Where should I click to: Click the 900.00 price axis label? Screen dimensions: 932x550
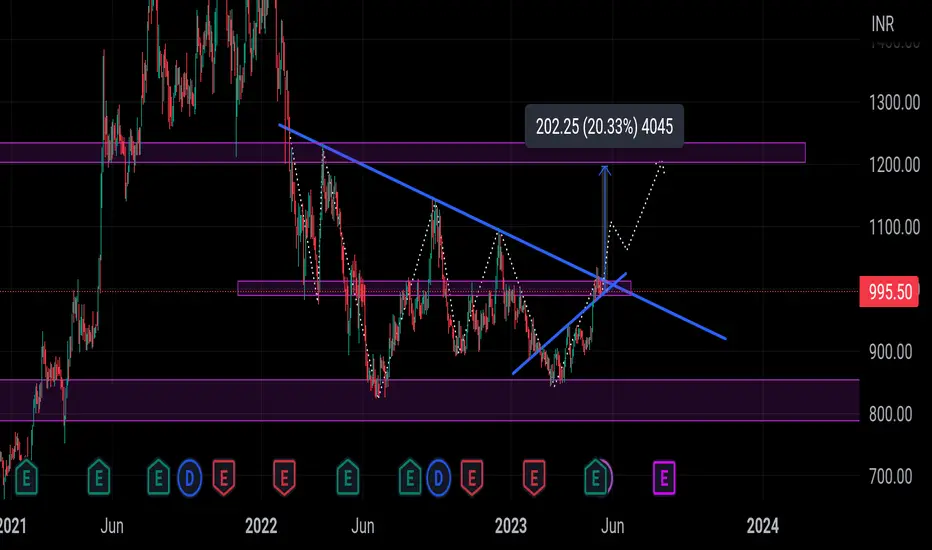(890, 352)
